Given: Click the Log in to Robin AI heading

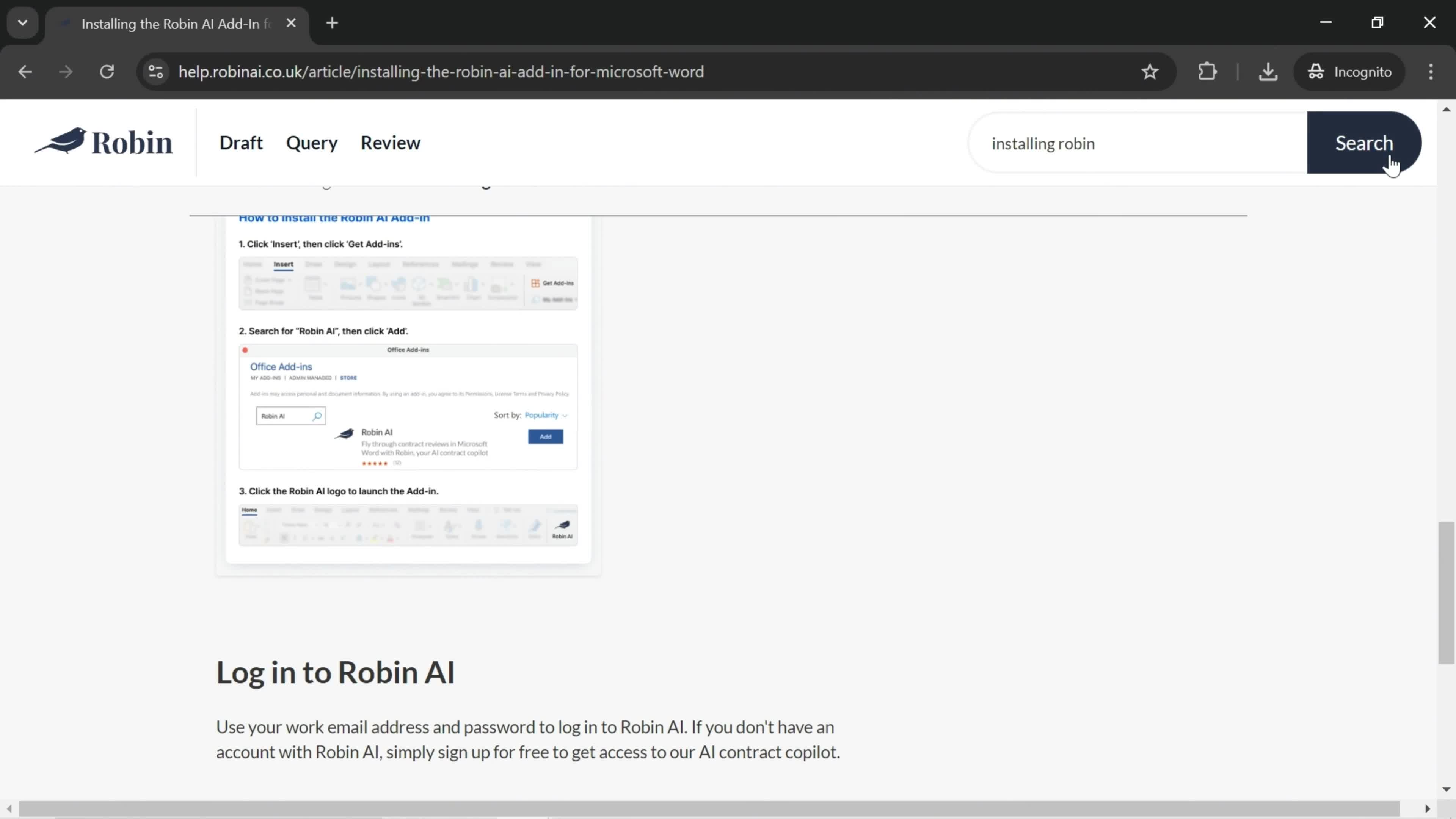Looking at the screenshot, I should [x=335, y=672].
